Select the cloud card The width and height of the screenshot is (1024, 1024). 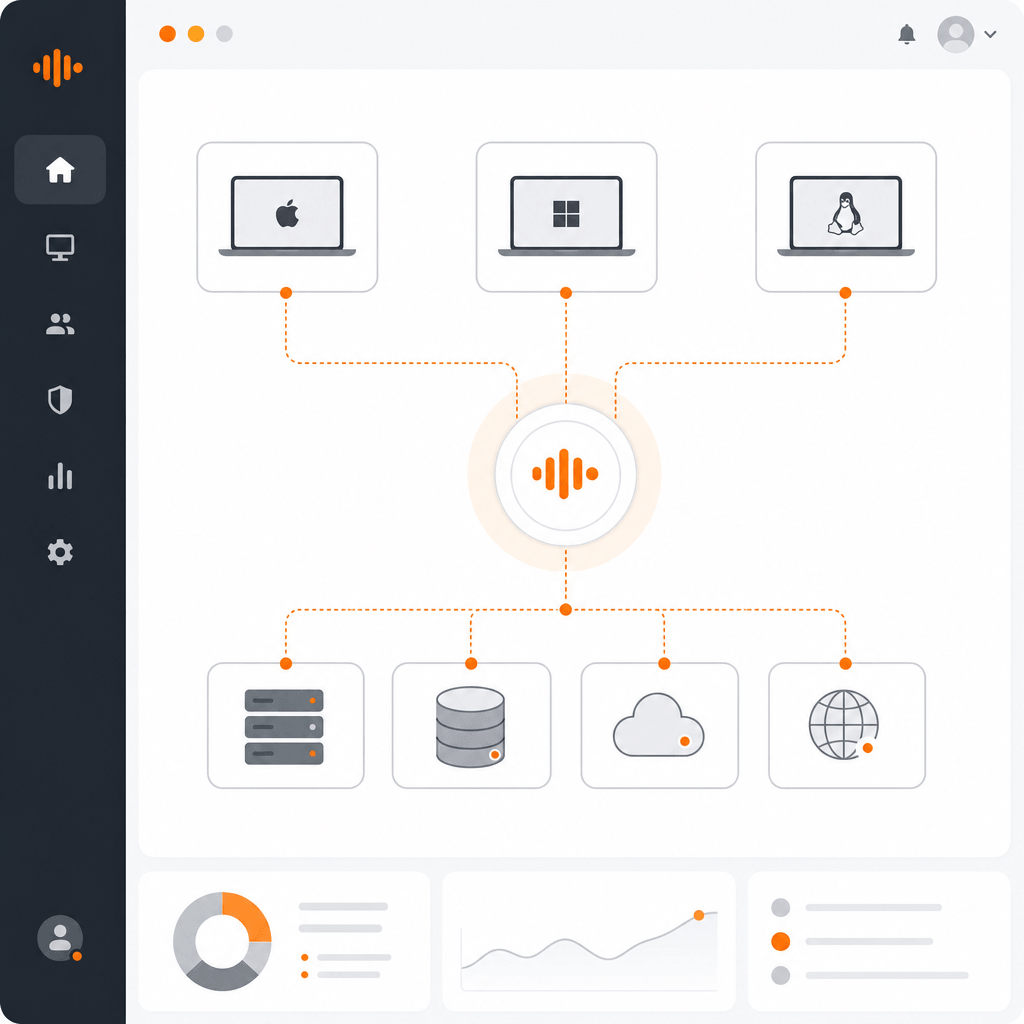660,726
